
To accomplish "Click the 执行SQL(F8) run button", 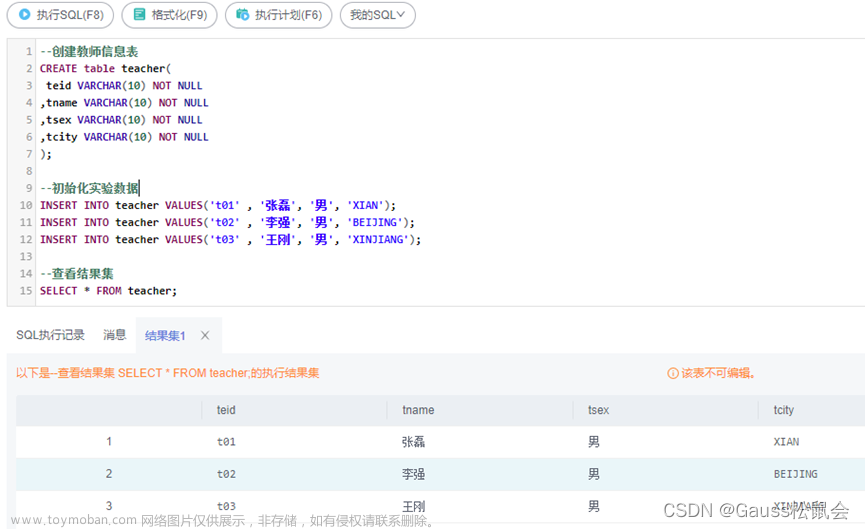I will coord(60,15).
